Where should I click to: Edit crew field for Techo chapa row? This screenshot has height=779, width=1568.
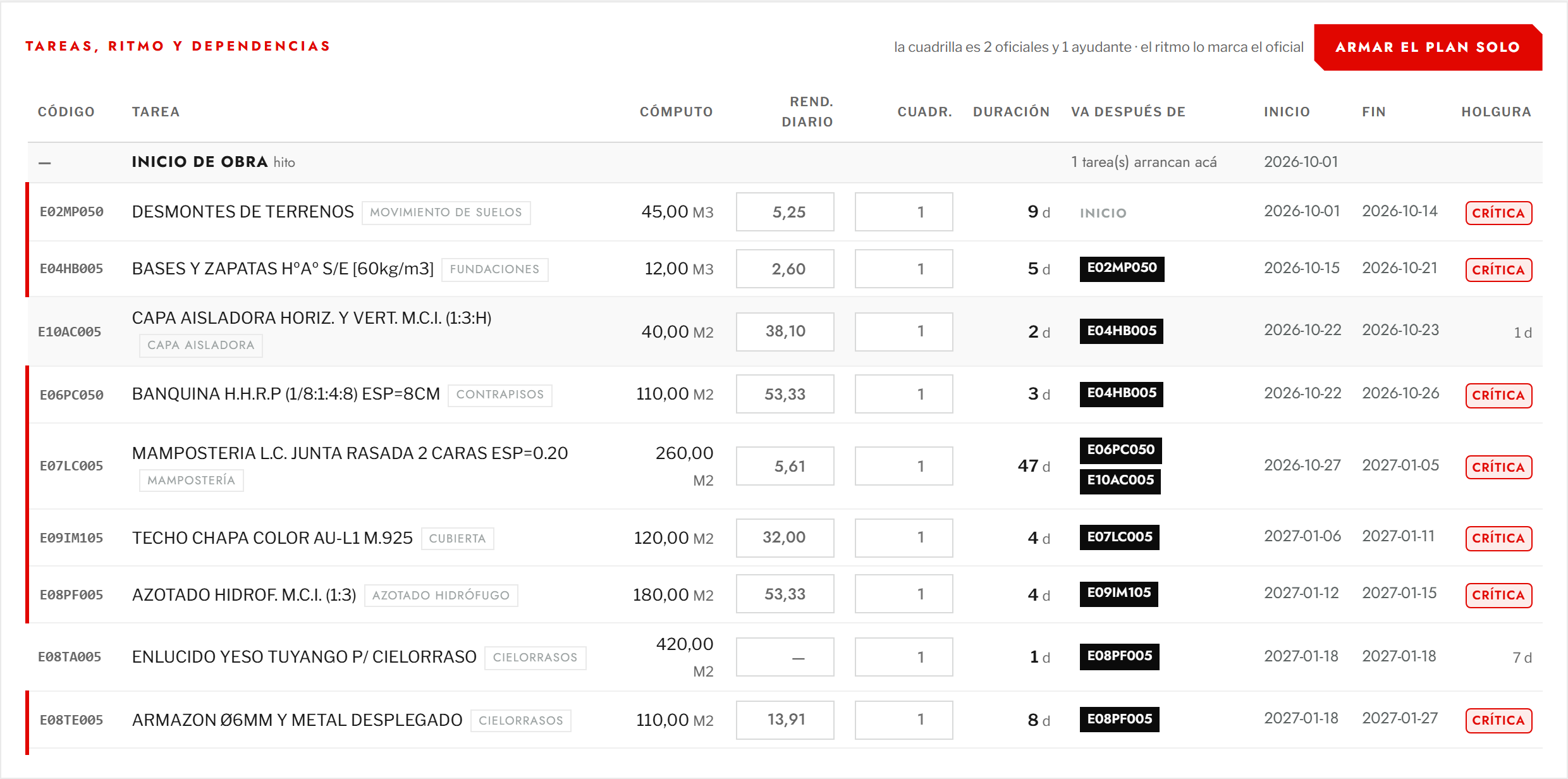903,537
